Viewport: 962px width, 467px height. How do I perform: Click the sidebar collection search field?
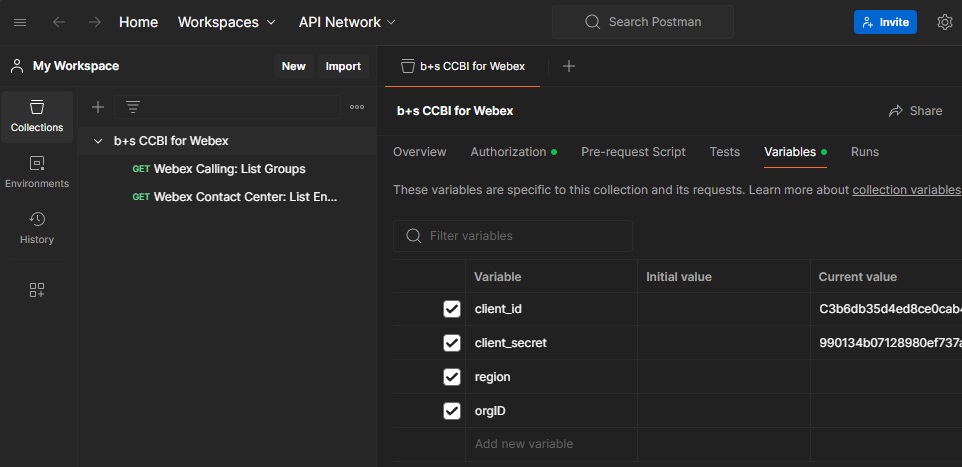point(227,107)
